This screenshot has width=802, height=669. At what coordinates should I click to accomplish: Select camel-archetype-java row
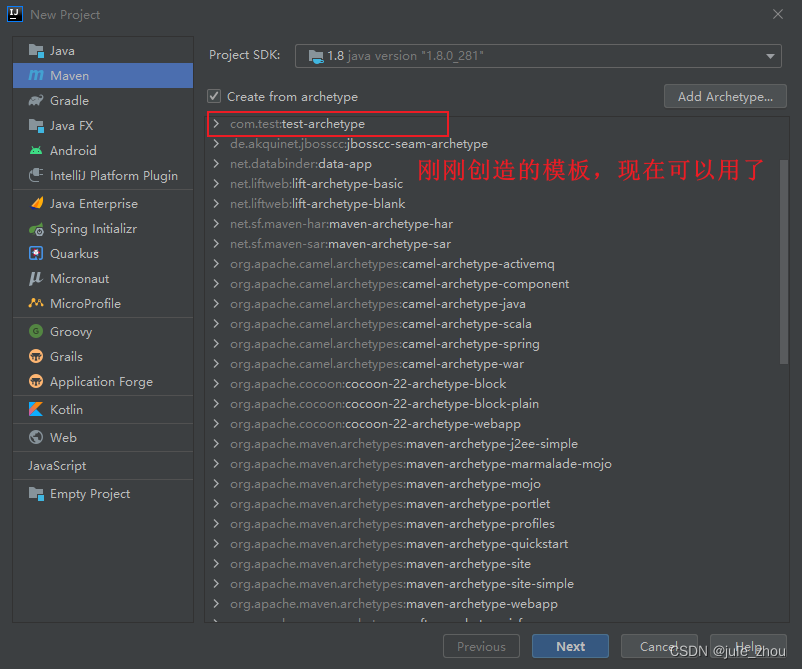496,304
